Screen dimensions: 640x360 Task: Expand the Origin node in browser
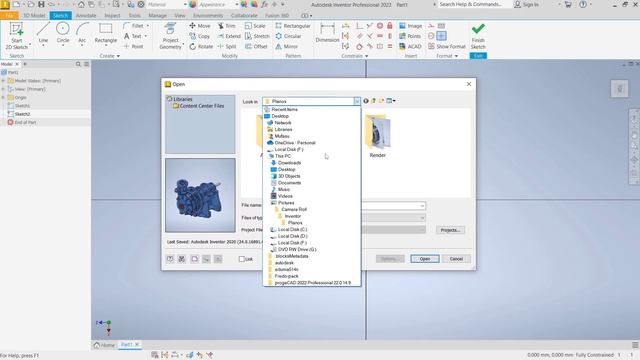pyautogui.click(x=3, y=98)
